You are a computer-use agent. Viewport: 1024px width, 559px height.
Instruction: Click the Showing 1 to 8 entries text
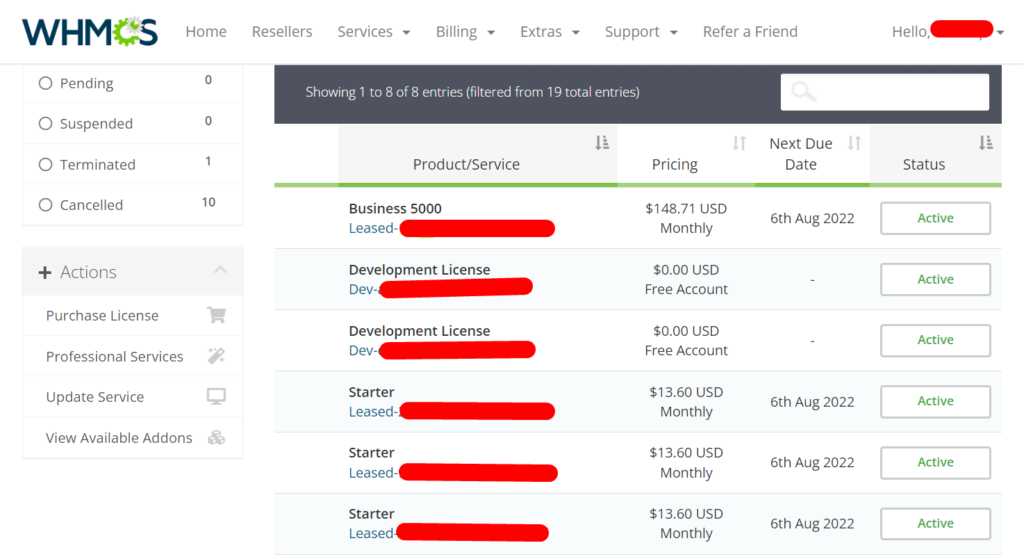472,92
